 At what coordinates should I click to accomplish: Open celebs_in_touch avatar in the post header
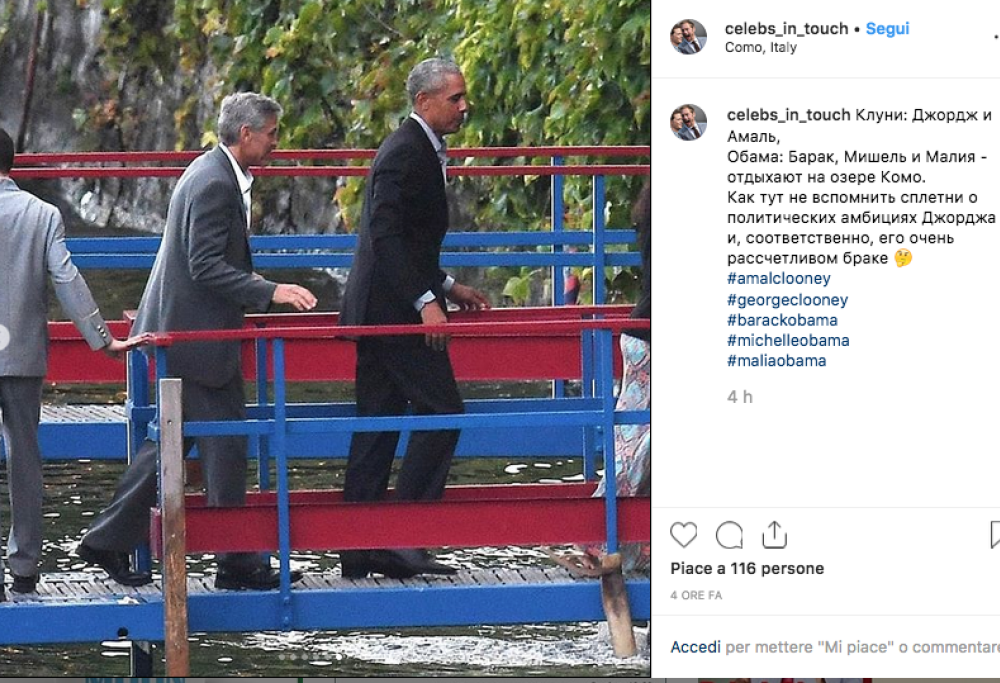(x=688, y=37)
